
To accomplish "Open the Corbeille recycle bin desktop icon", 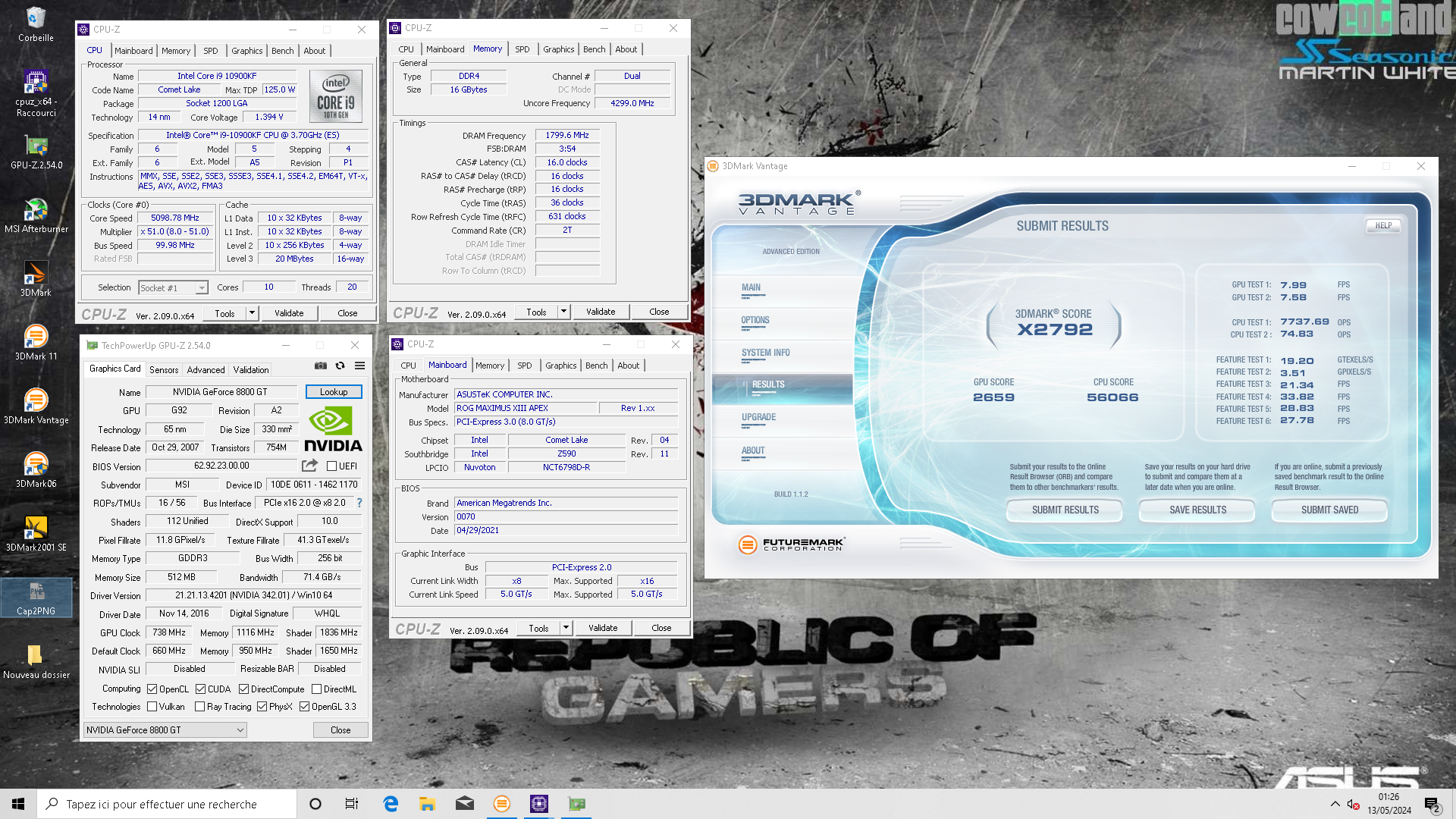I will coord(36,24).
